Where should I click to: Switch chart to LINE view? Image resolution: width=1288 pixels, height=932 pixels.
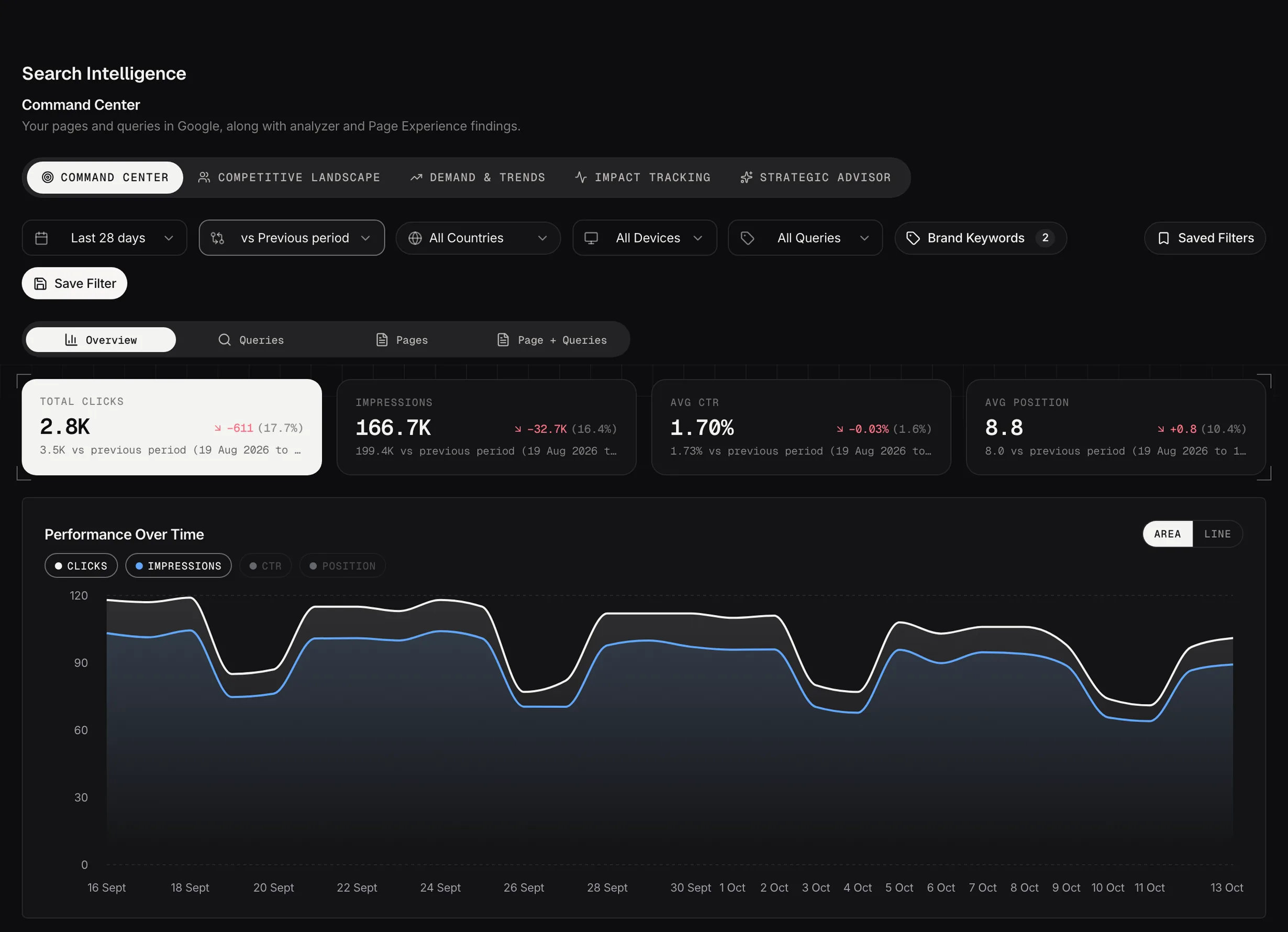point(1218,534)
